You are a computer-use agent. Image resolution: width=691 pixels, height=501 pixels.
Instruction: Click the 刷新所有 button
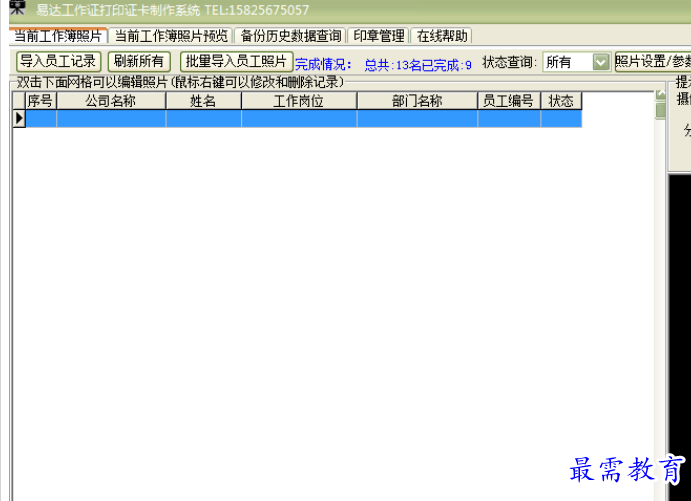pyautogui.click(x=139, y=61)
